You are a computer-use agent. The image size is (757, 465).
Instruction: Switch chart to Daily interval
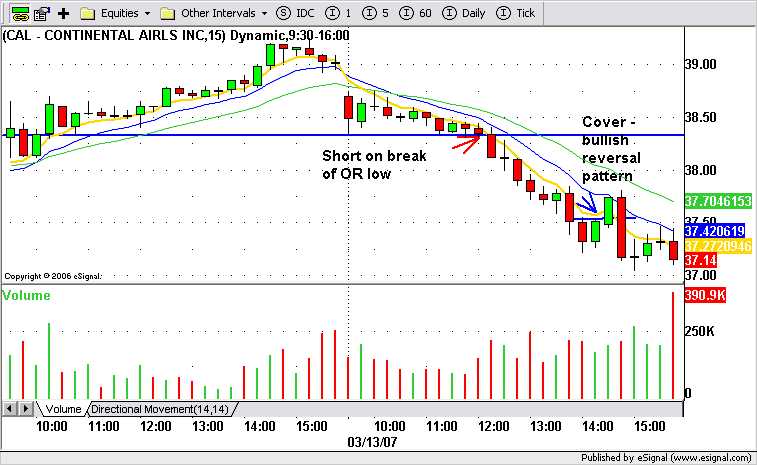463,13
